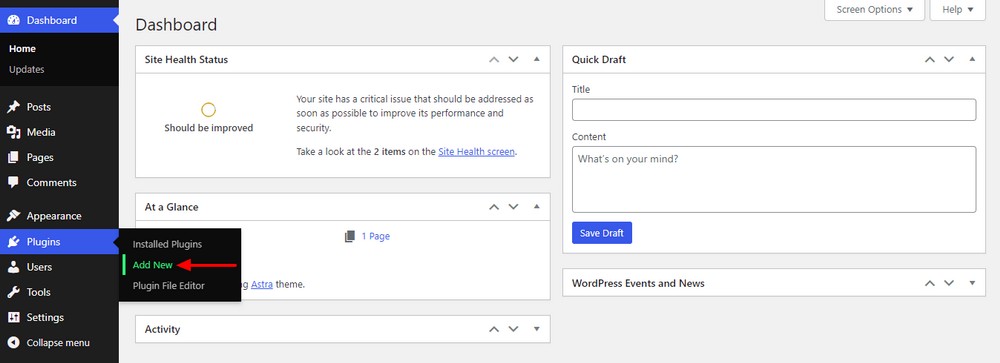Click the Plugins plug icon
Image resolution: width=1000 pixels, height=363 pixels.
coord(13,242)
